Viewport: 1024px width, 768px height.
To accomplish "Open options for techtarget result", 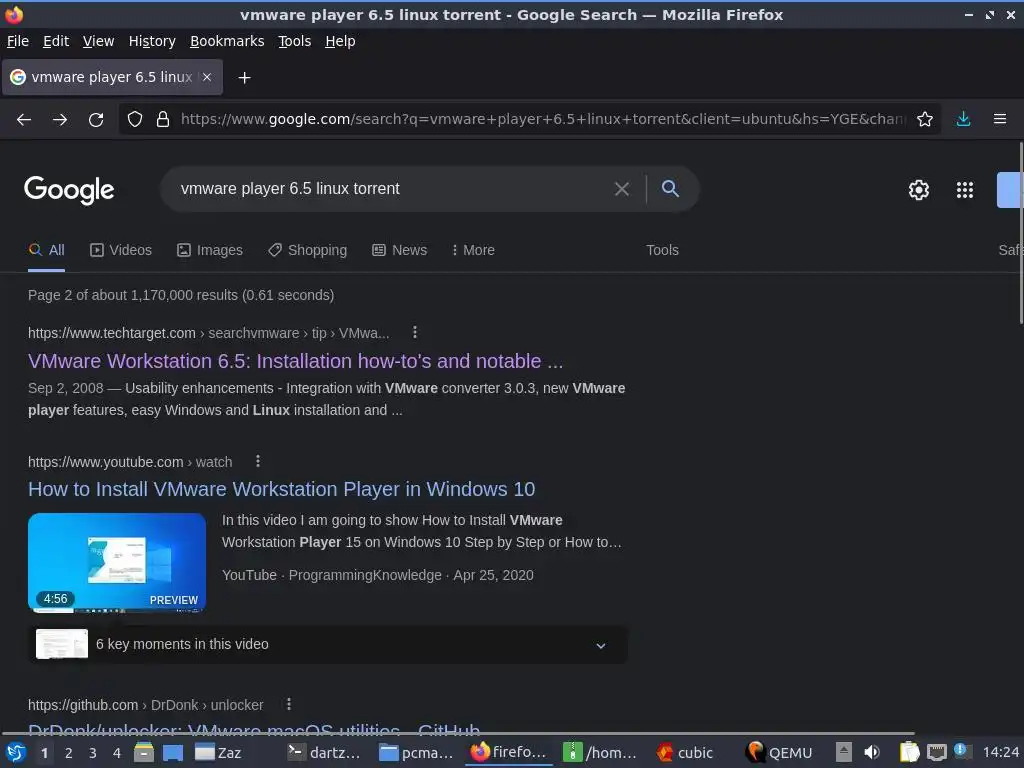I will 415,332.
